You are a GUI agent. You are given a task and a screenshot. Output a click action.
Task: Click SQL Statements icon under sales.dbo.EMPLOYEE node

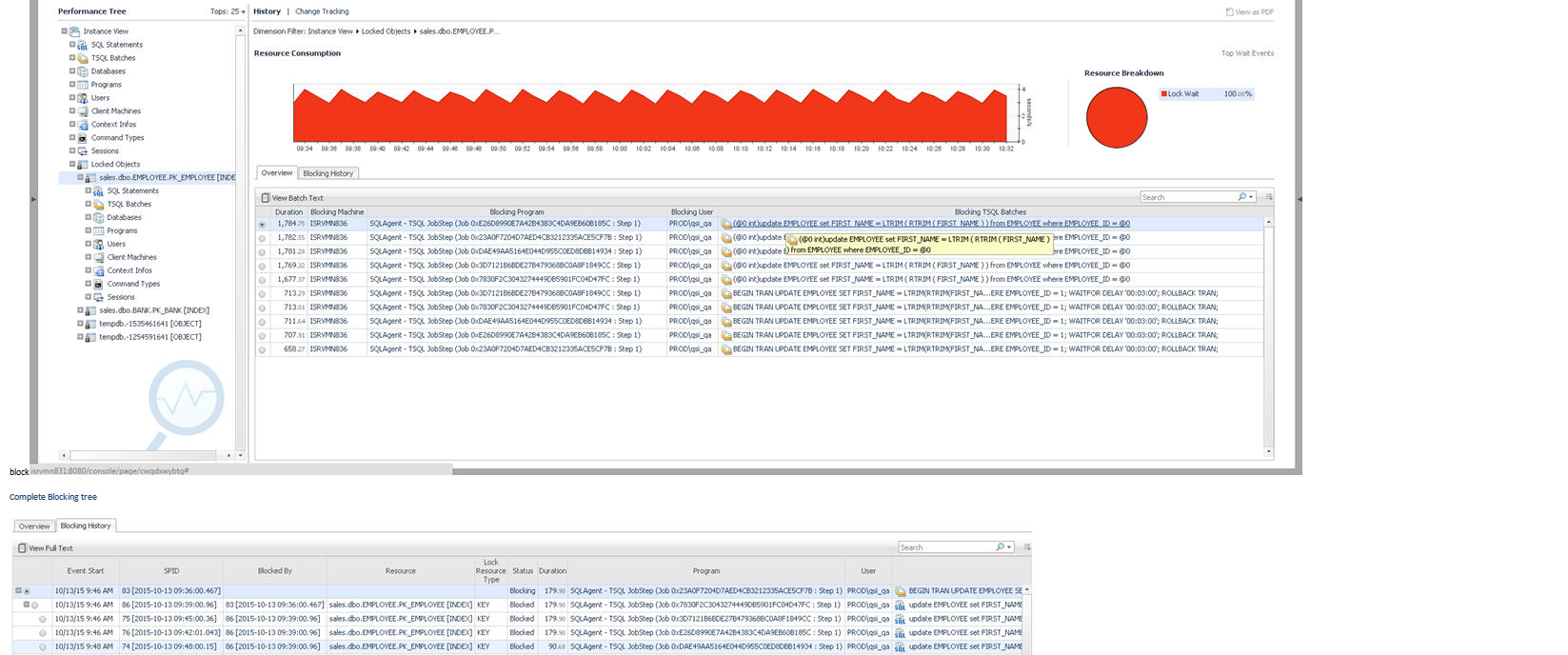(99, 191)
